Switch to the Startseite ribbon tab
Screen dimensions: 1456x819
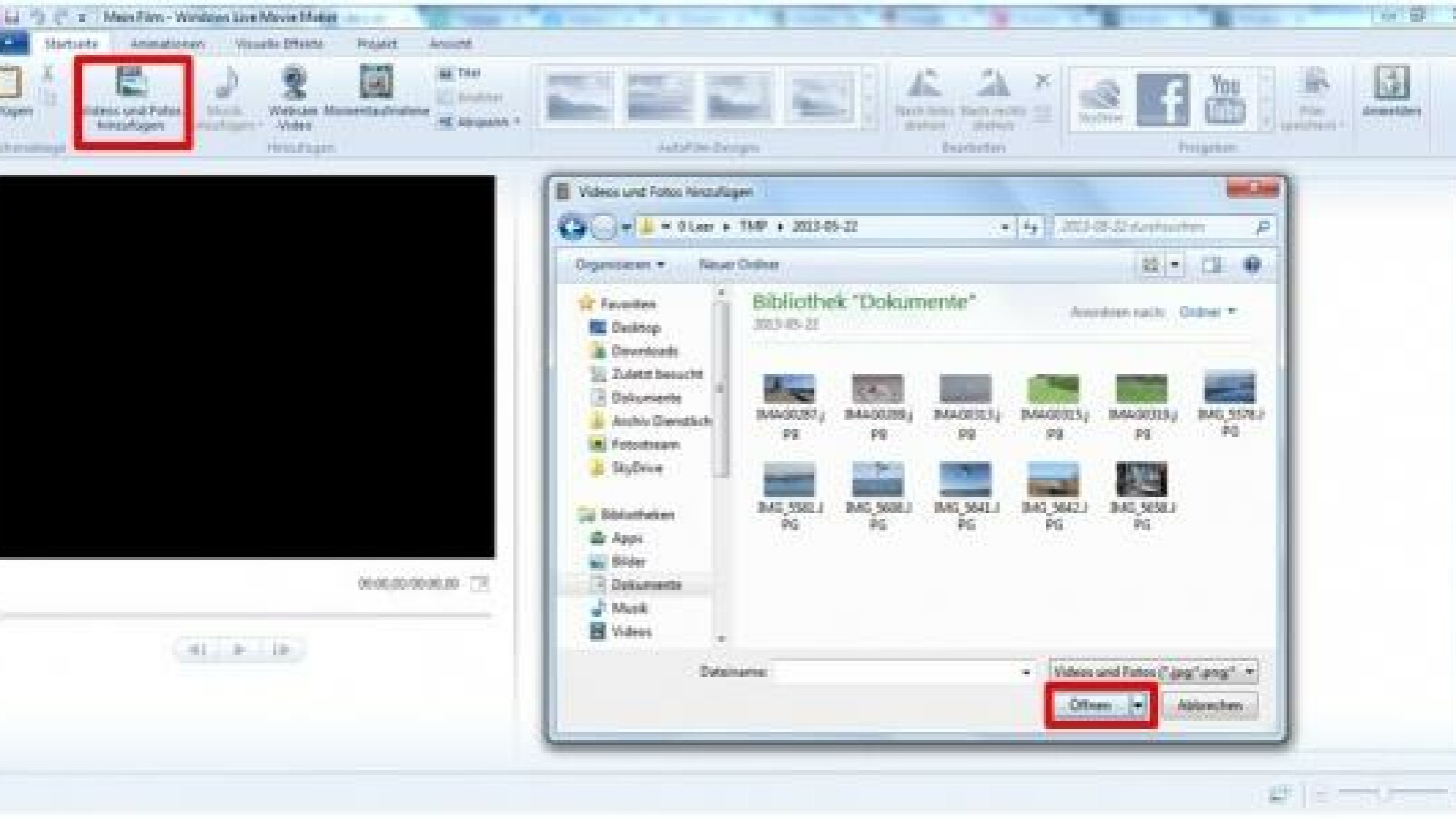click(70, 44)
